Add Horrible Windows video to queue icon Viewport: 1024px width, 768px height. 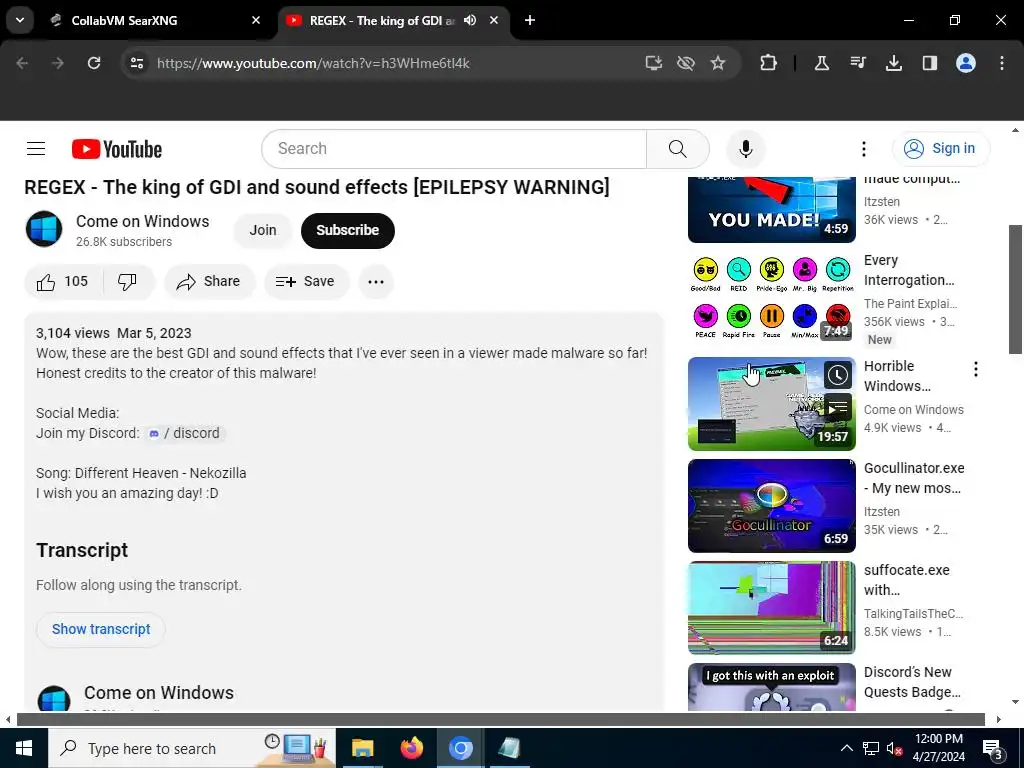click(837, 408)
